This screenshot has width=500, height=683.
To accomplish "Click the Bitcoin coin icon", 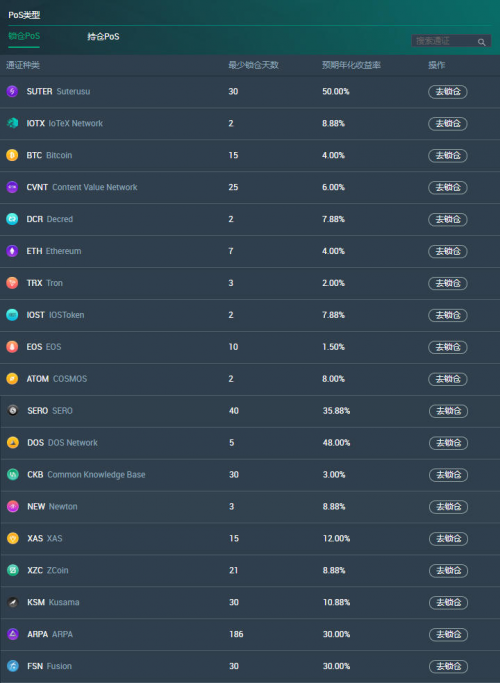I will point(12,156).
